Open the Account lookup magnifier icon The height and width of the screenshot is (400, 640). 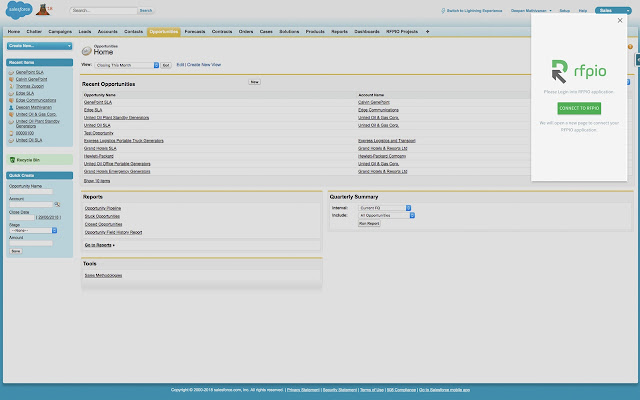[57, 204]
